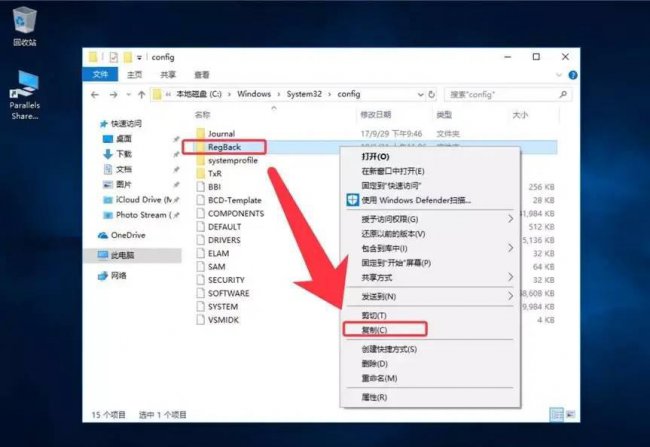650x447 pixels.
Task: Sort by 名称 column header
Action: coord(203,114)
